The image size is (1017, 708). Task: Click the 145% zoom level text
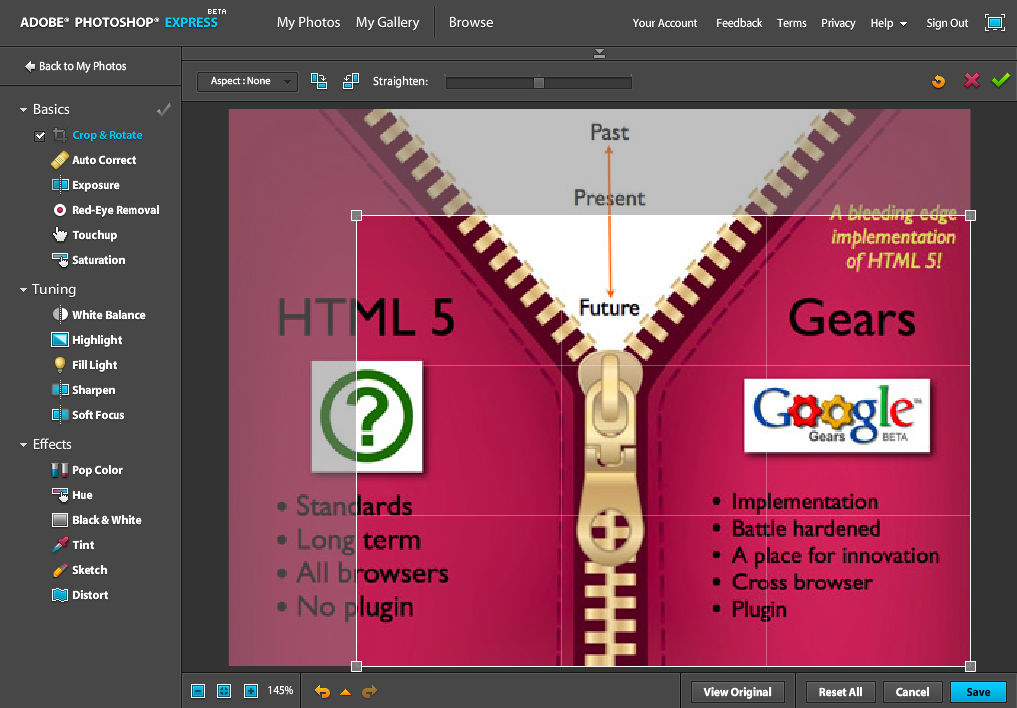(x=280, y=690)
